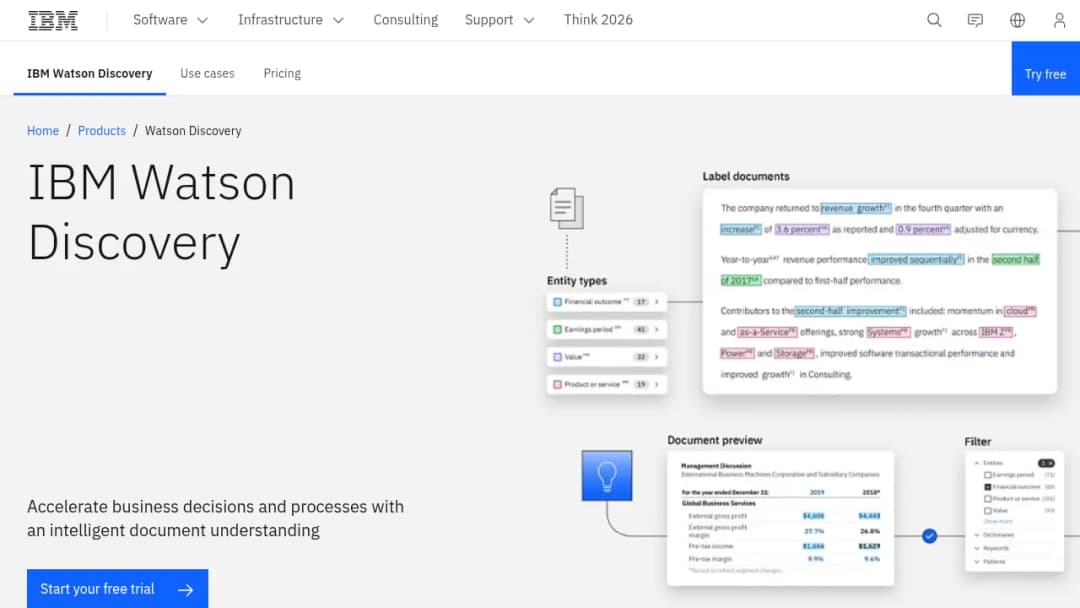
Task: Click highlighted 'second half' green label
Action: (x=1015, y=260)
